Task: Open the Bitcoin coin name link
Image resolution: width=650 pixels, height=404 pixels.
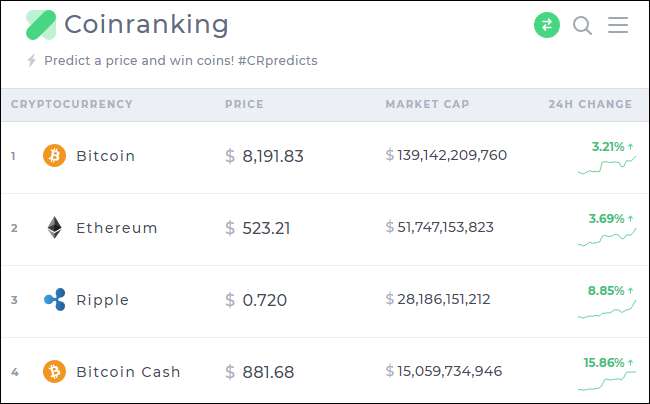Action: 105,156
